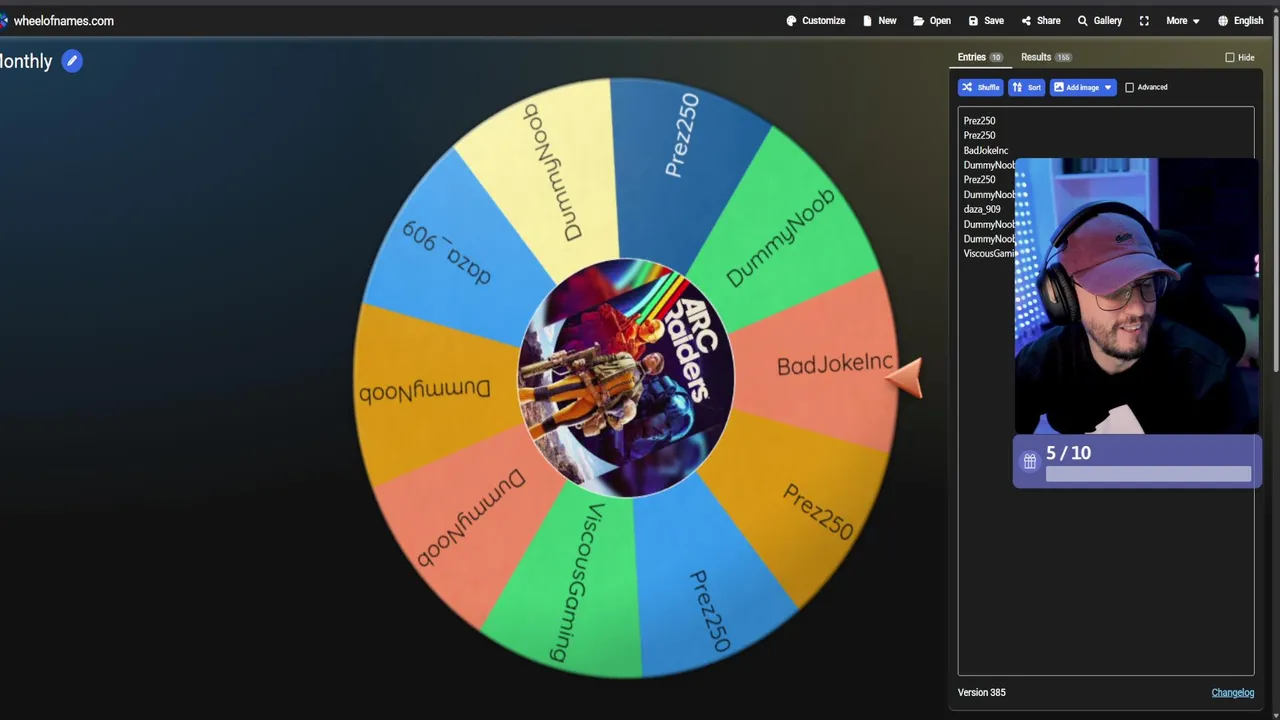Click the results count badge

coord(1063,57)
